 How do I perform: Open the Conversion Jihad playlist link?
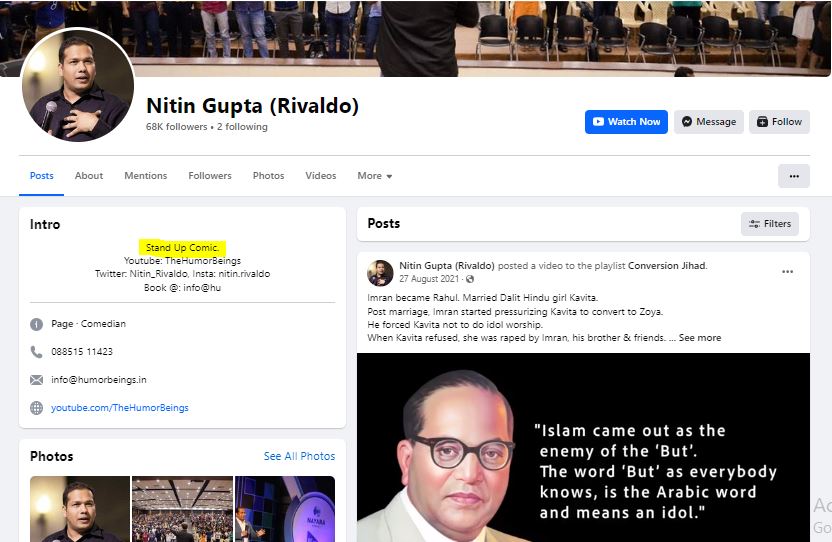click(667, 265)
